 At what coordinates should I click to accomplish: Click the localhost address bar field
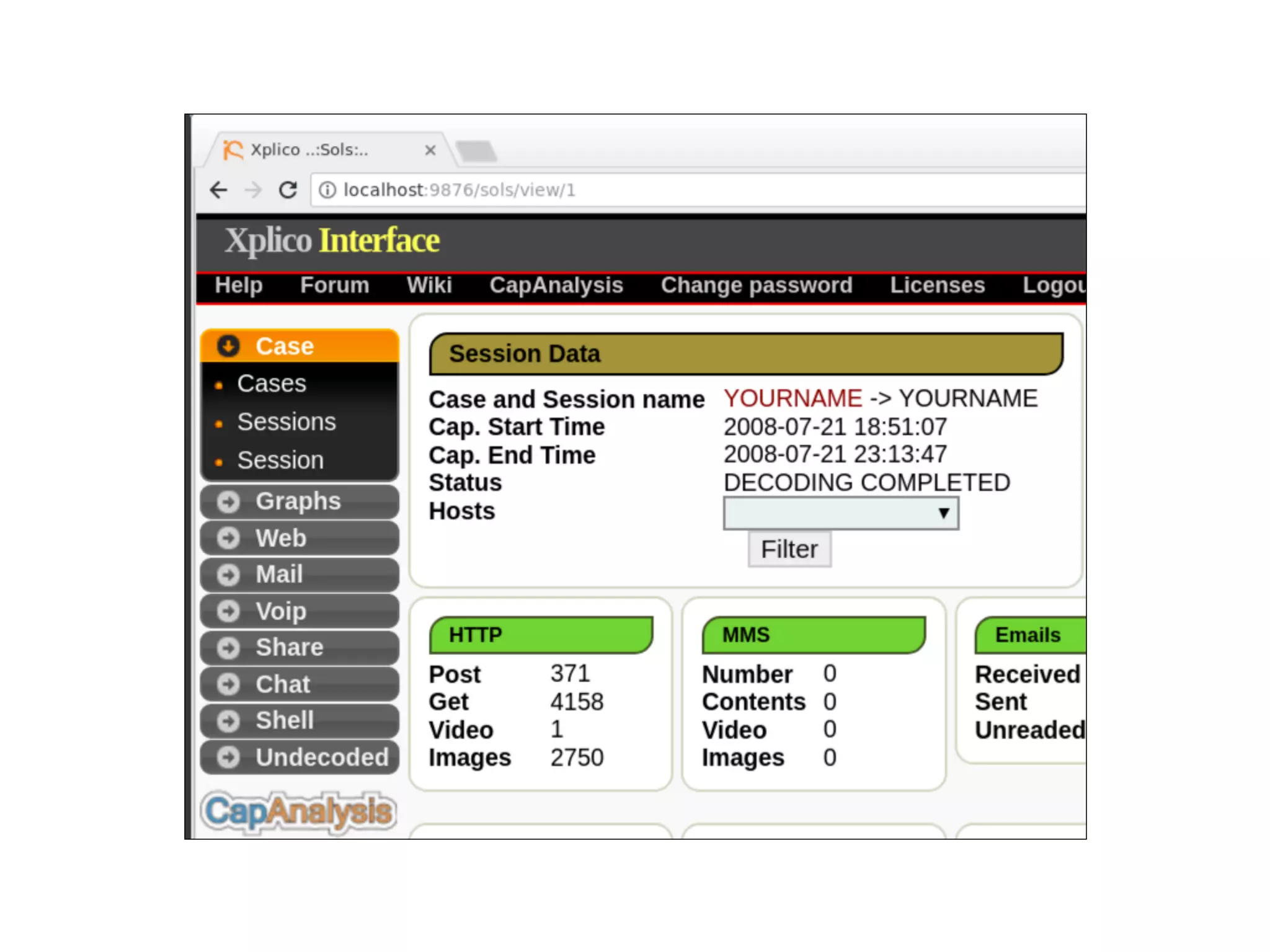[x=682, y=190]
